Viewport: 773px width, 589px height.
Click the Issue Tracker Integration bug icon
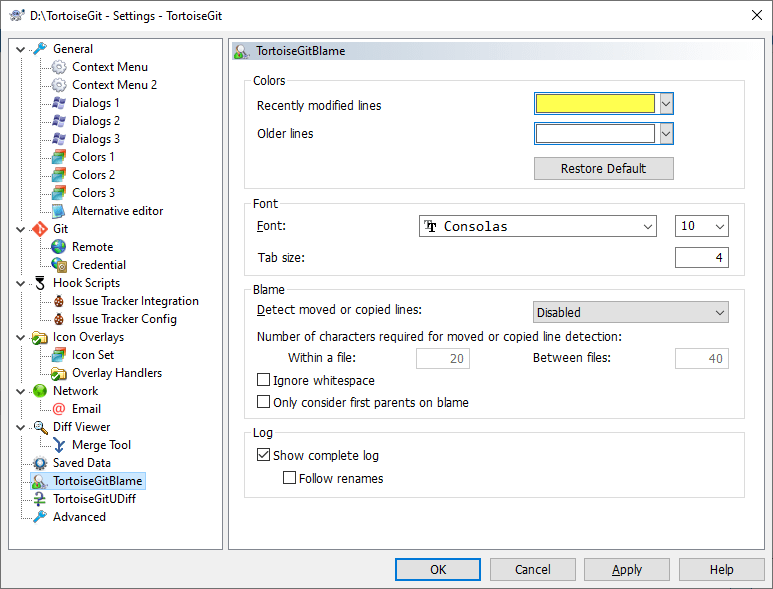coord(59,301)
